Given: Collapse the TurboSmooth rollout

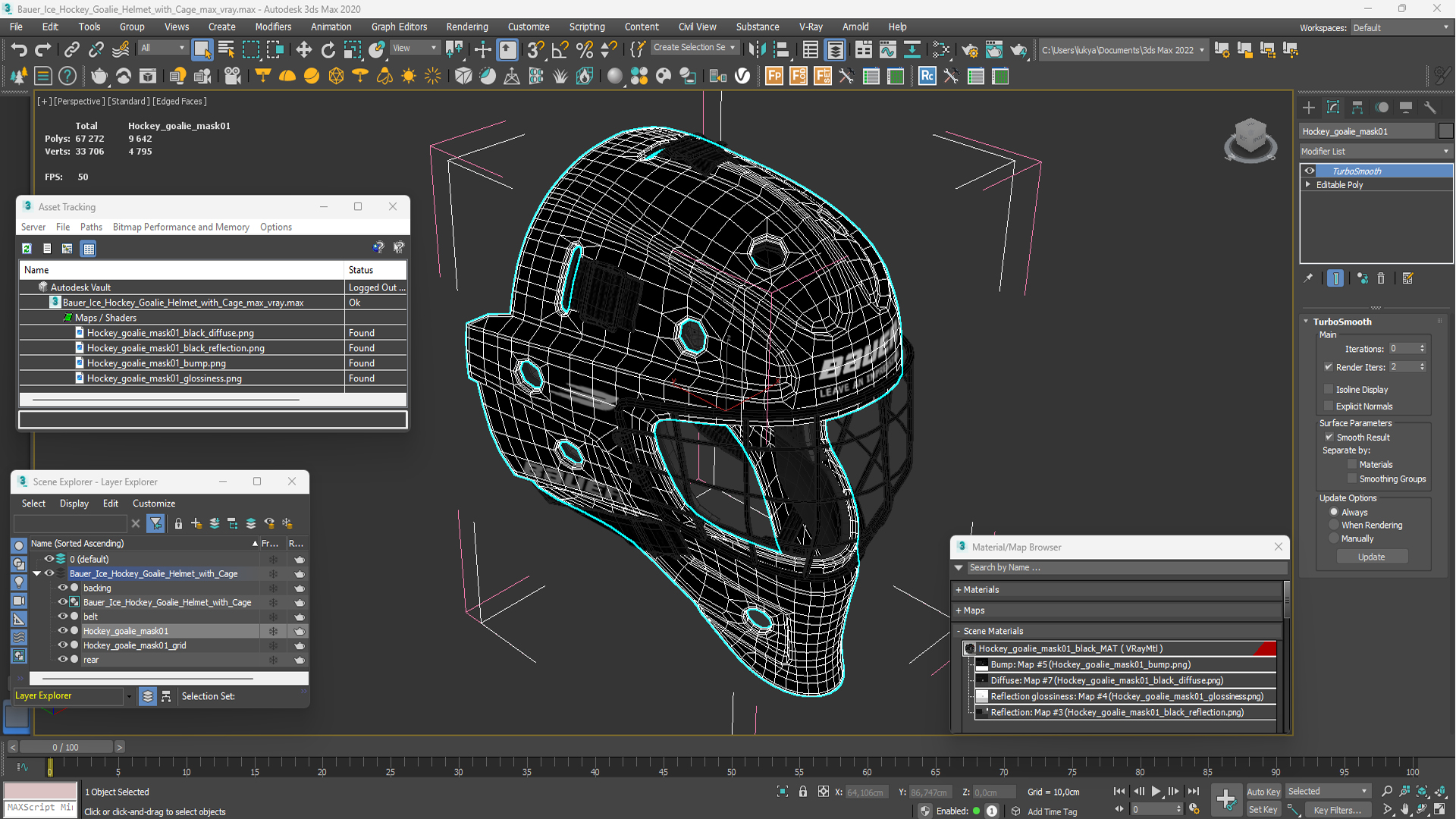Looking at the screenshot, I should (1306, 322).
